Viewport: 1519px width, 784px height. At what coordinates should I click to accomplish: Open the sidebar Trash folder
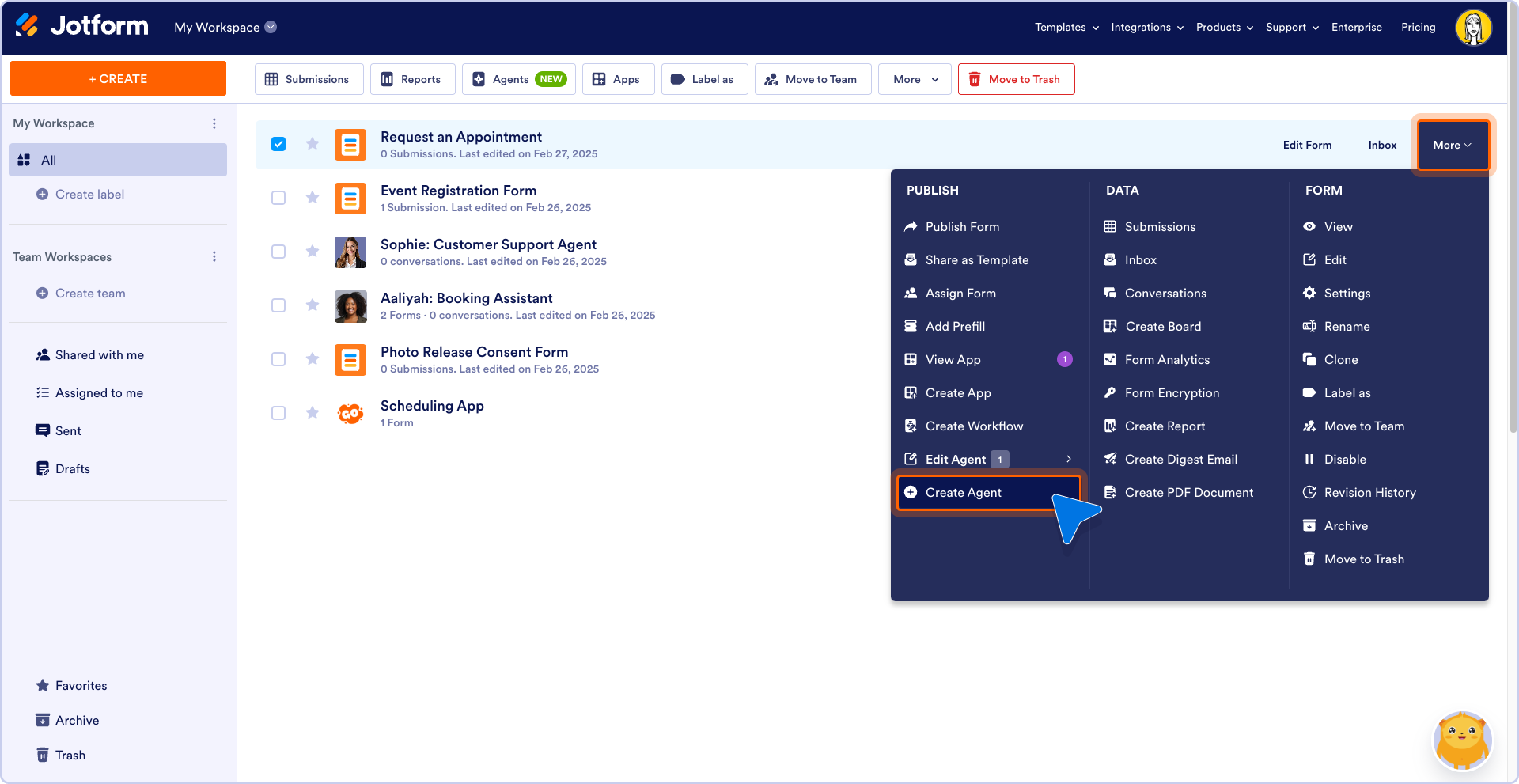[x=70, y=755]
